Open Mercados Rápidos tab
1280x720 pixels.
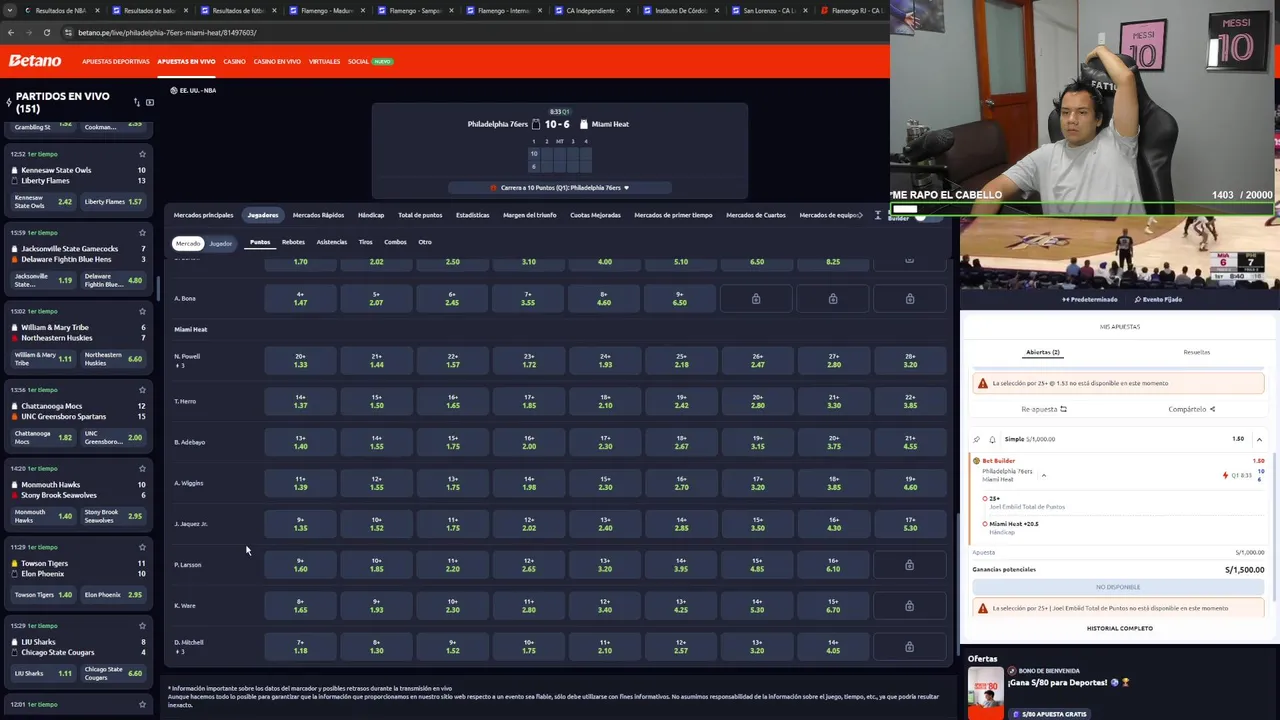tap(318, 215)
